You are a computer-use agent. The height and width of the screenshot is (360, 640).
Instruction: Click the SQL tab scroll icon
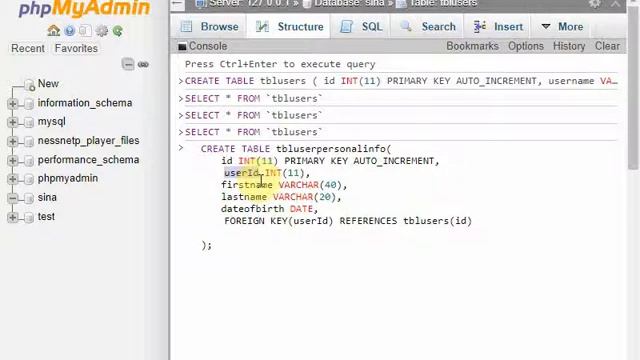click(347, 27)
